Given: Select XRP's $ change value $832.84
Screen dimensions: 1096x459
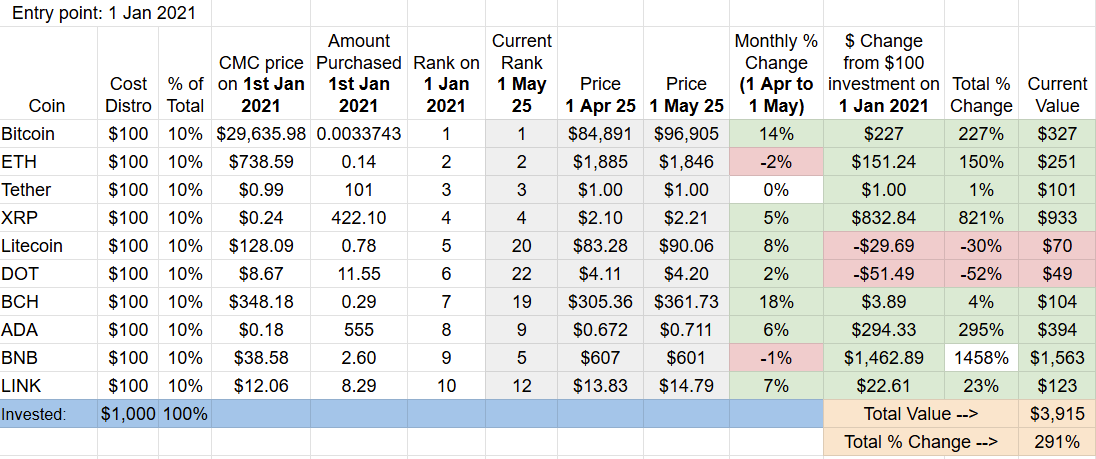Looking at the screenshot, I should 884,217.
